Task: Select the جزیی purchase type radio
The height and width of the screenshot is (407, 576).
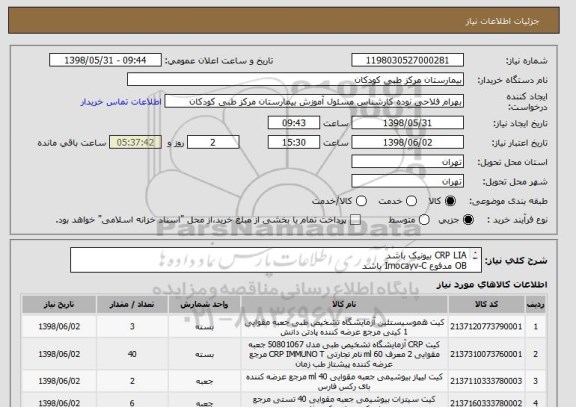Action: pos(468,220)
